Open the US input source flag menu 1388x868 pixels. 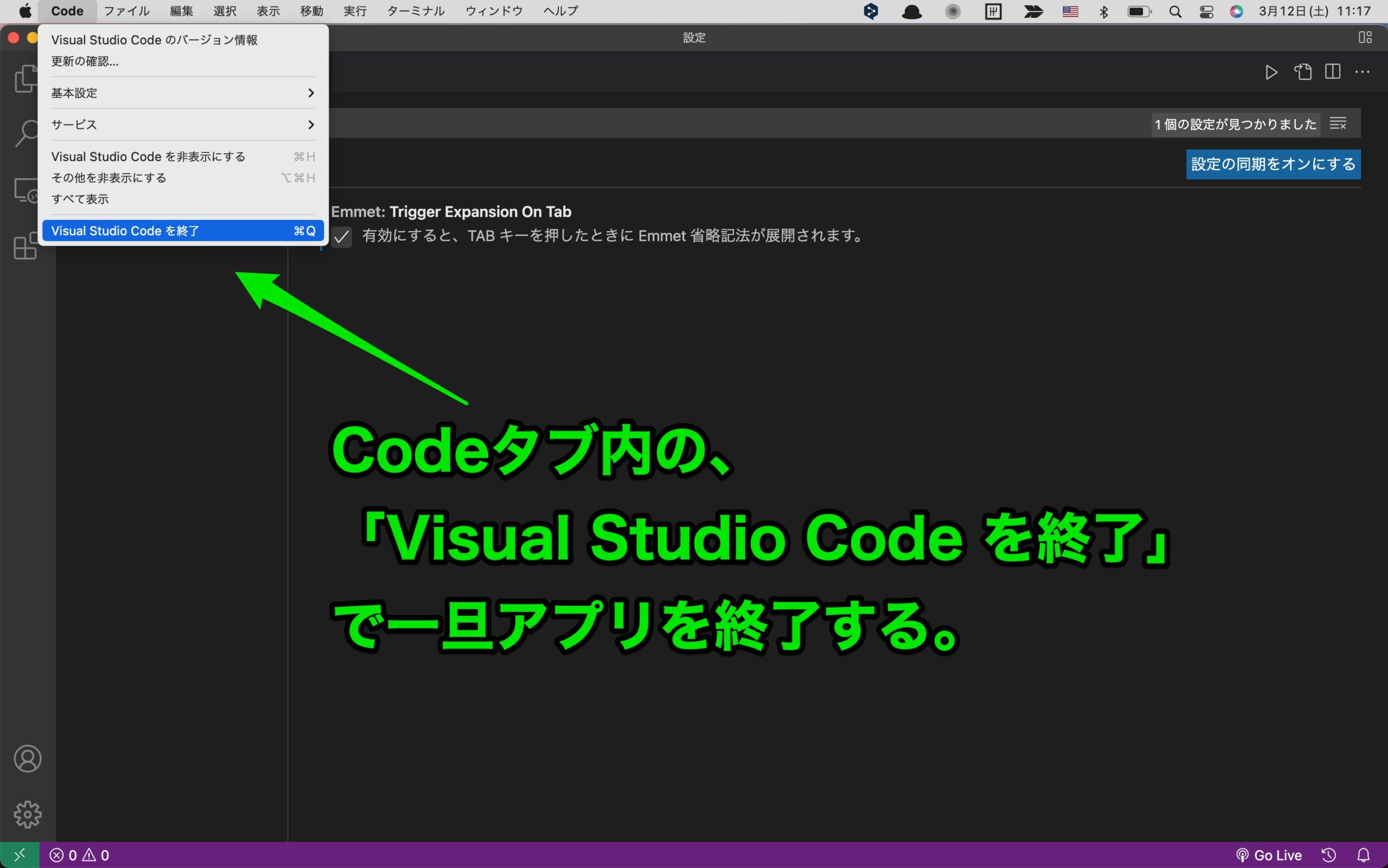1070,11
